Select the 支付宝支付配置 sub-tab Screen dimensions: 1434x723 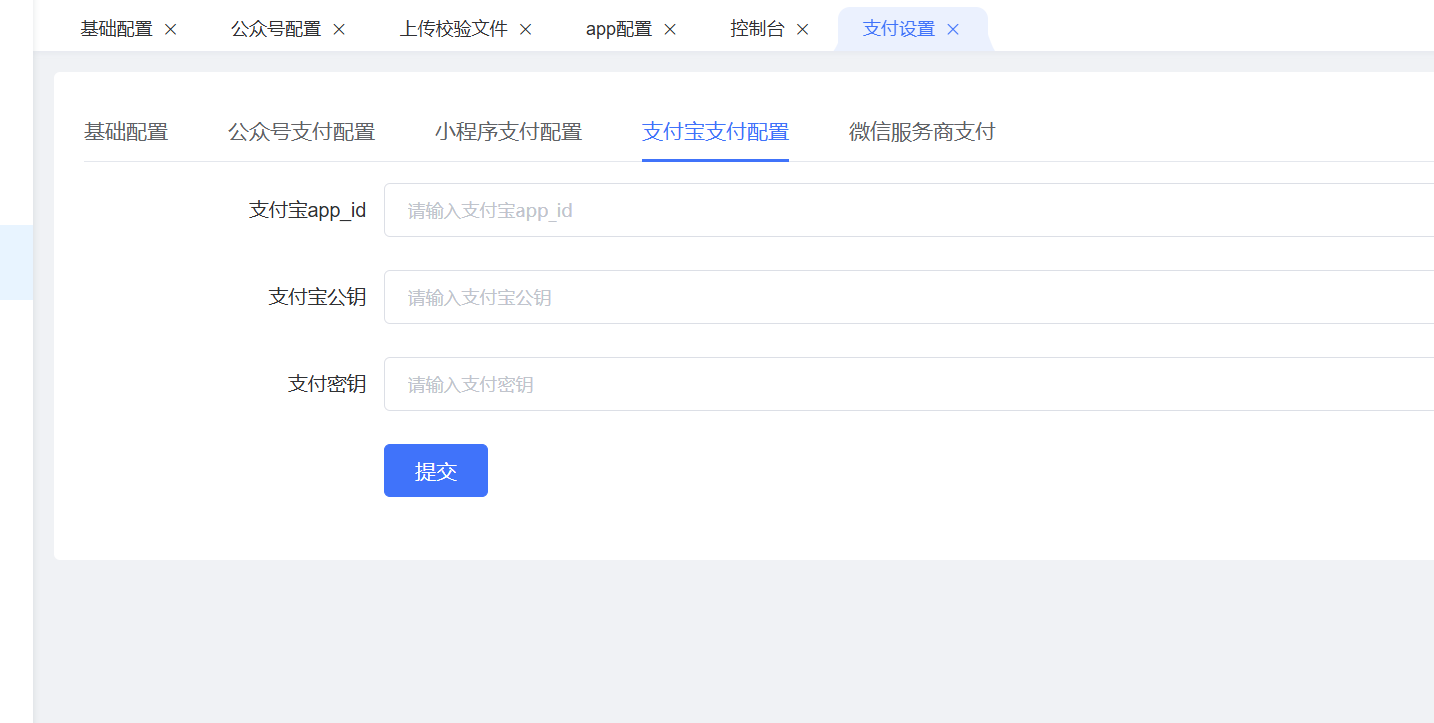click(x=715, y=132)
